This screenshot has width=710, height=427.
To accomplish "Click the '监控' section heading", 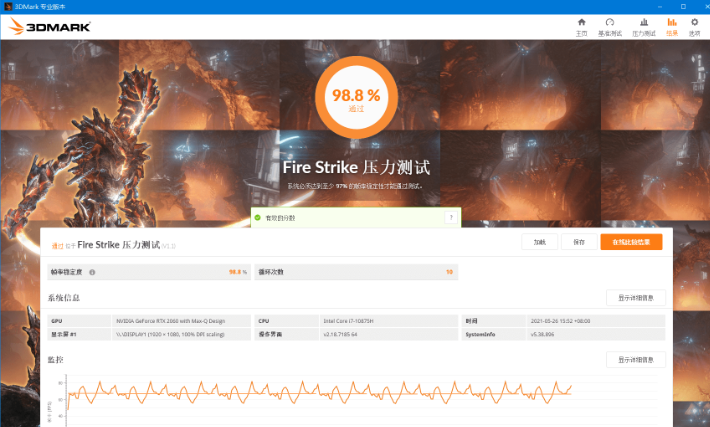I will tap(56, 360).
